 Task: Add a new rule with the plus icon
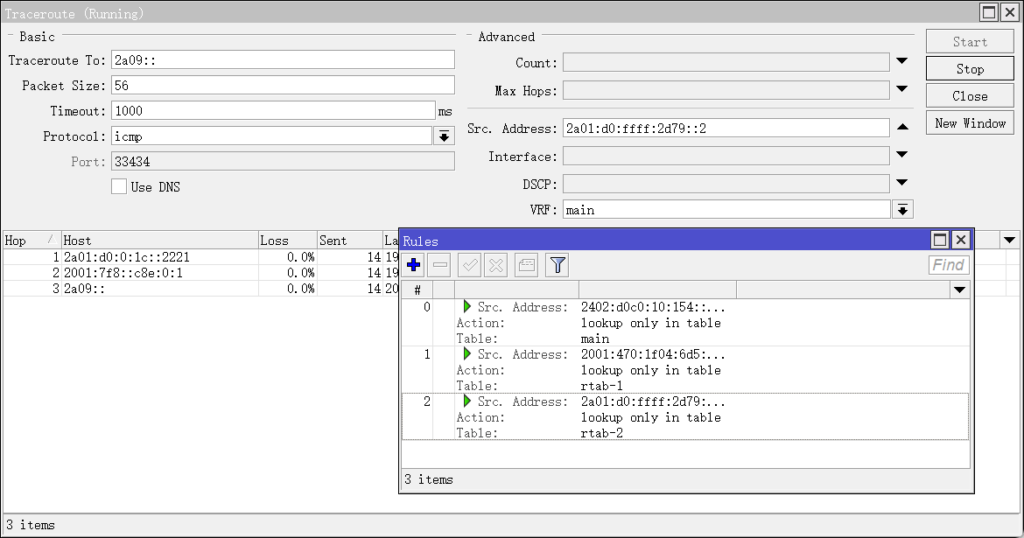tap(413, 265)
